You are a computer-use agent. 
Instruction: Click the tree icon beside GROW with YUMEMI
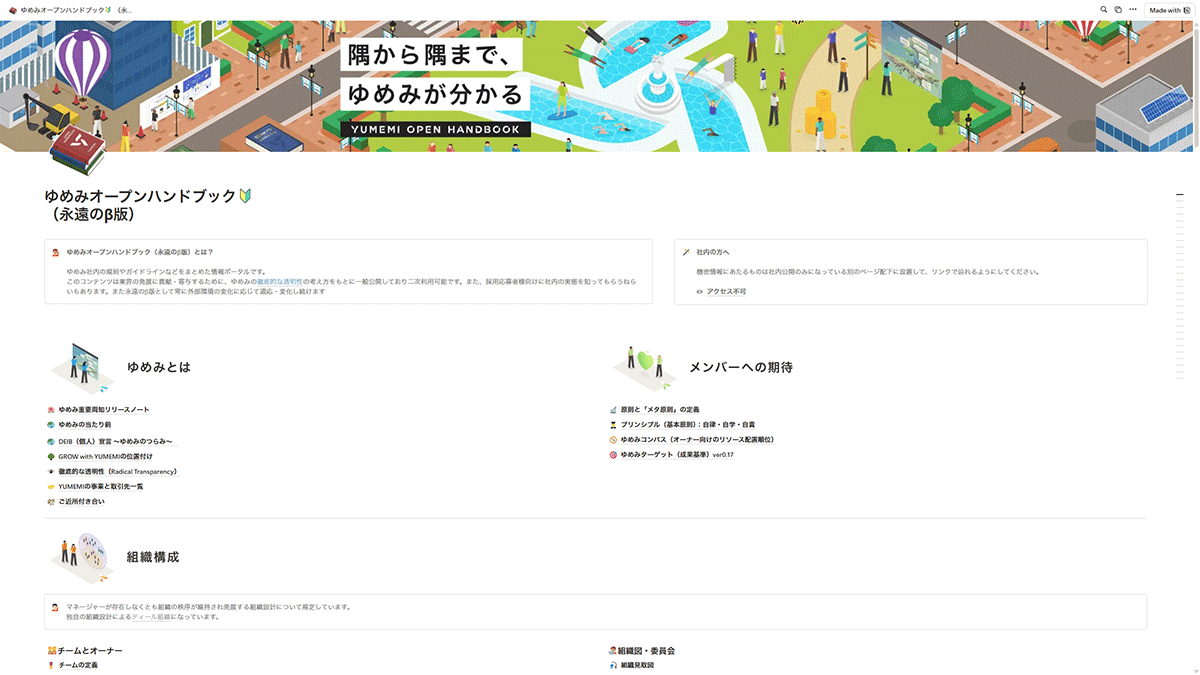click(51, 456)
